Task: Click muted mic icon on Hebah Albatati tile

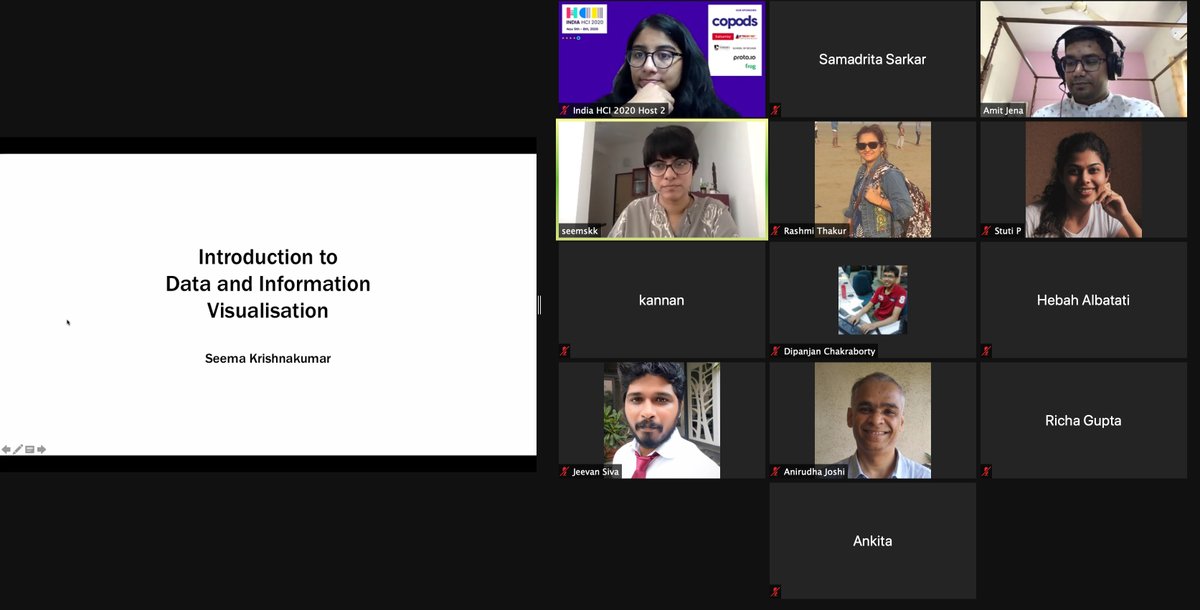Action: click(986, 351)
